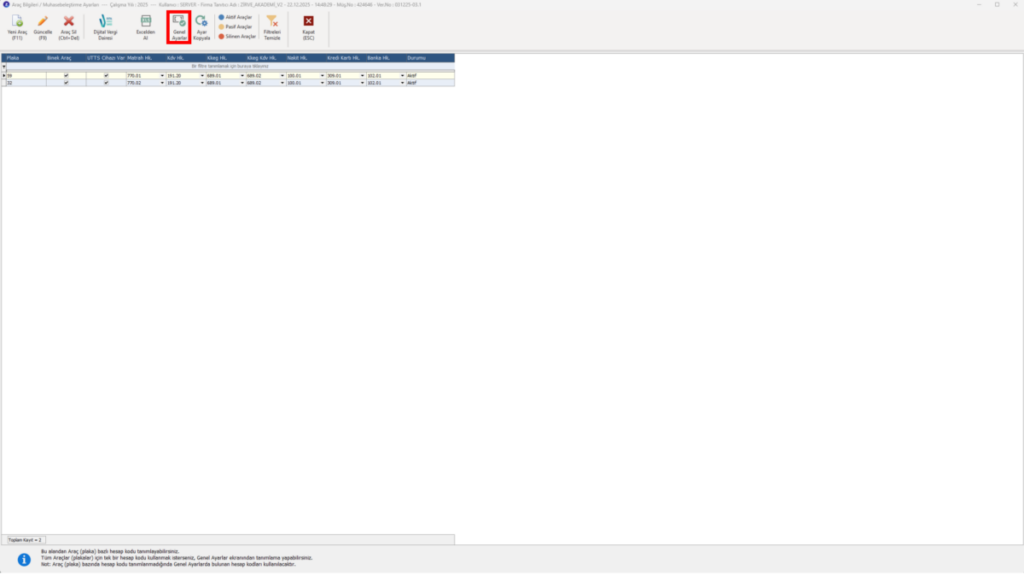This screenshot has width=1024, height=576.
Task: Show Aktif Araçlar vehicles
Action: pyautogui.click(x=235, y=18)
